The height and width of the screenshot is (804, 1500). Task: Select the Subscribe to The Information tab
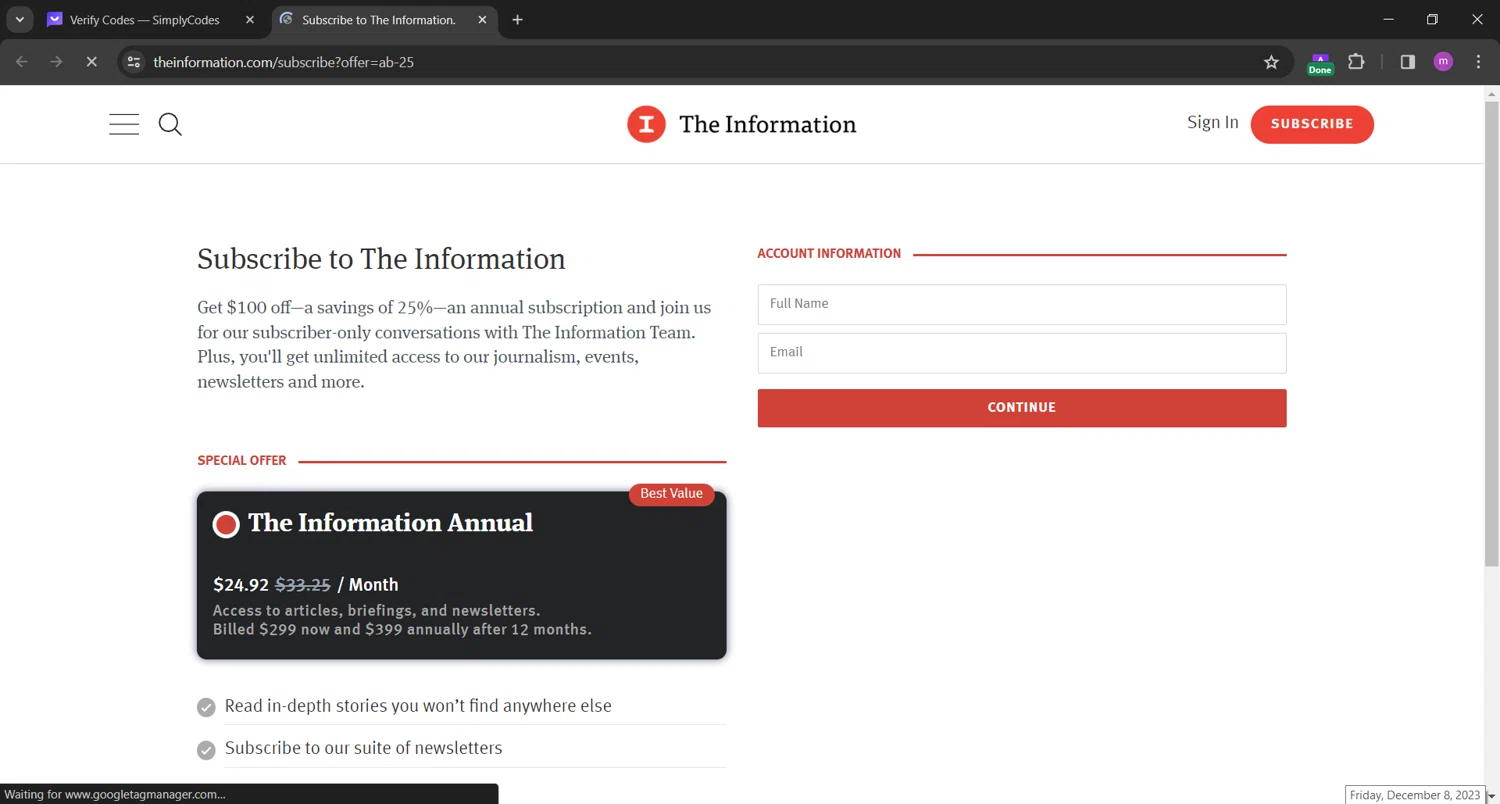click(x=380, y=20)
